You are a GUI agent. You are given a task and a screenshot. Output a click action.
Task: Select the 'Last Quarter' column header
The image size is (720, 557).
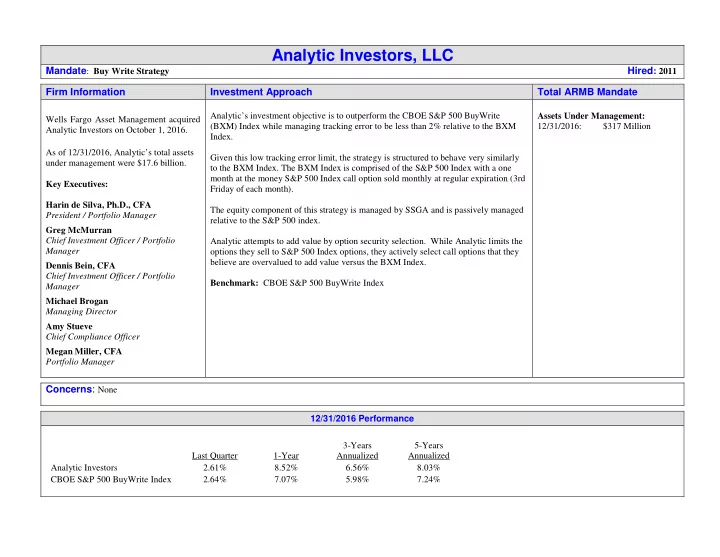tap(214, 456)
